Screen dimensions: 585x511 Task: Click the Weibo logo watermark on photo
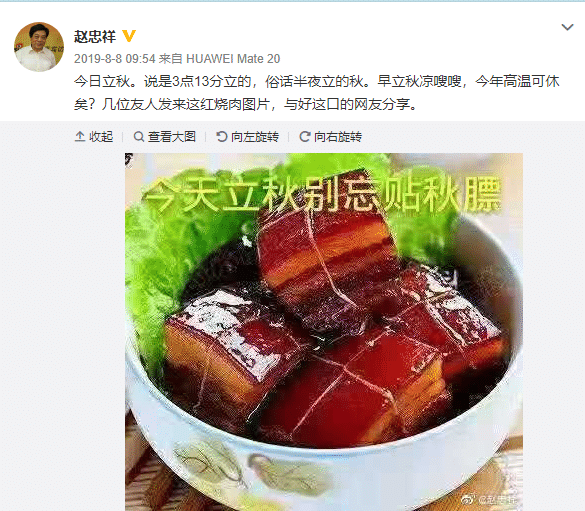tap(468, 499)
